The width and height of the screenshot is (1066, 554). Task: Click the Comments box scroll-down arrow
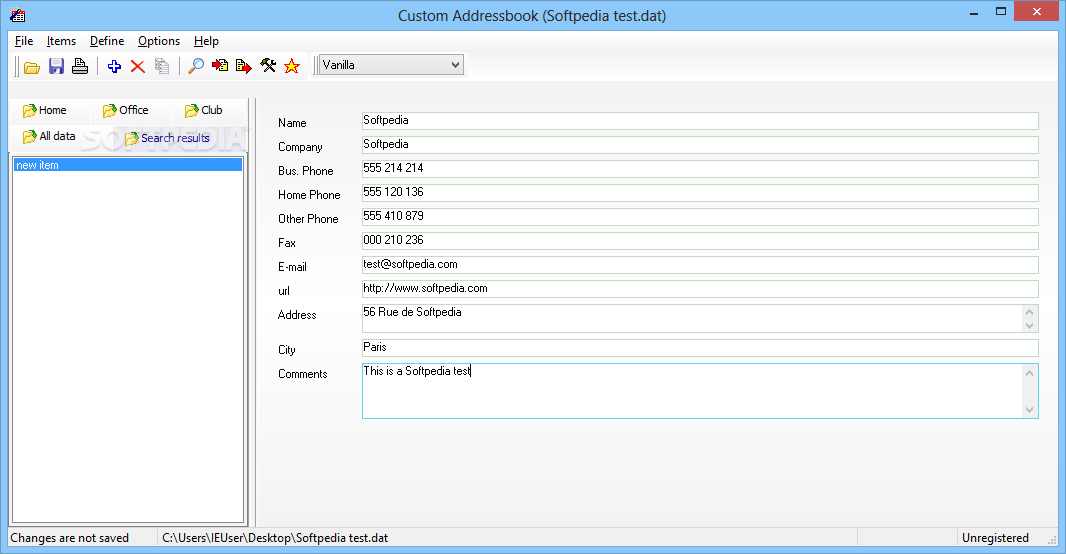click(x=1029, y=410)
